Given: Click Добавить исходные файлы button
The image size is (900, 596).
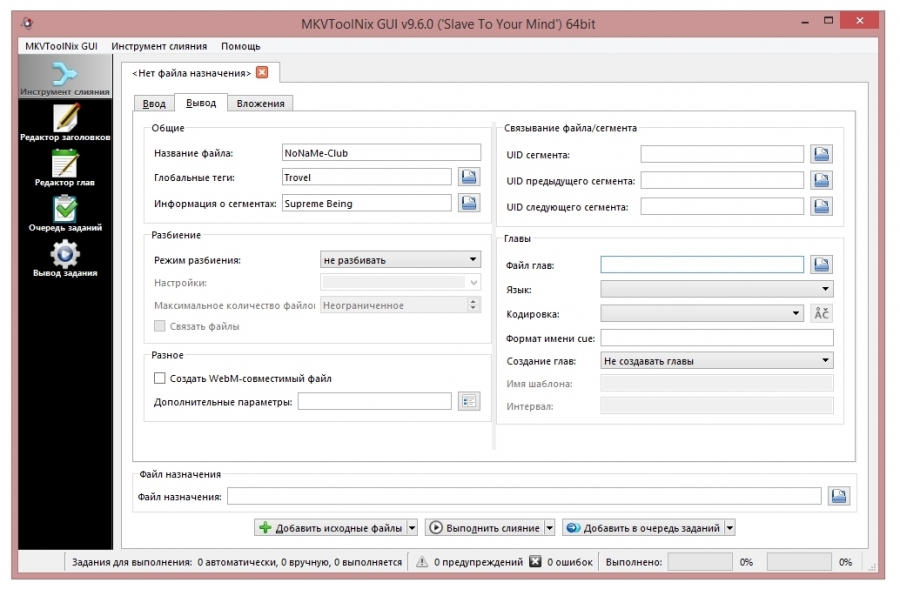Looking at the screenshot, I should pos(330,528).
